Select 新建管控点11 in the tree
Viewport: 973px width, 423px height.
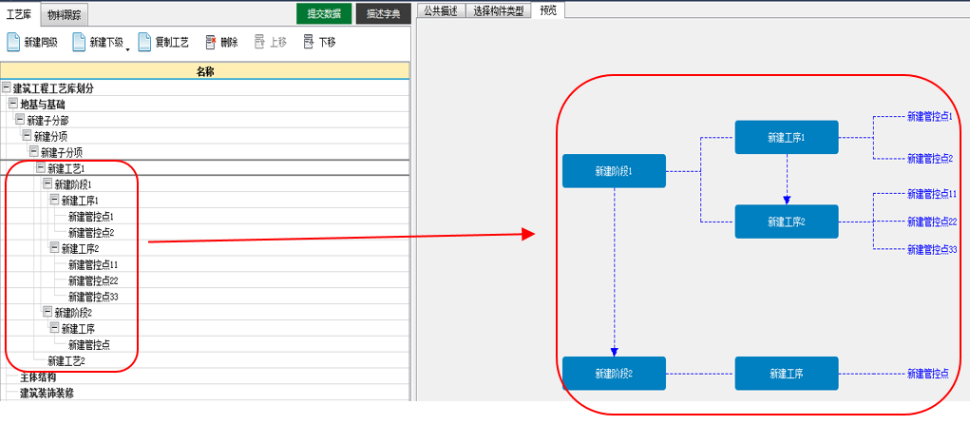point(93,265)
